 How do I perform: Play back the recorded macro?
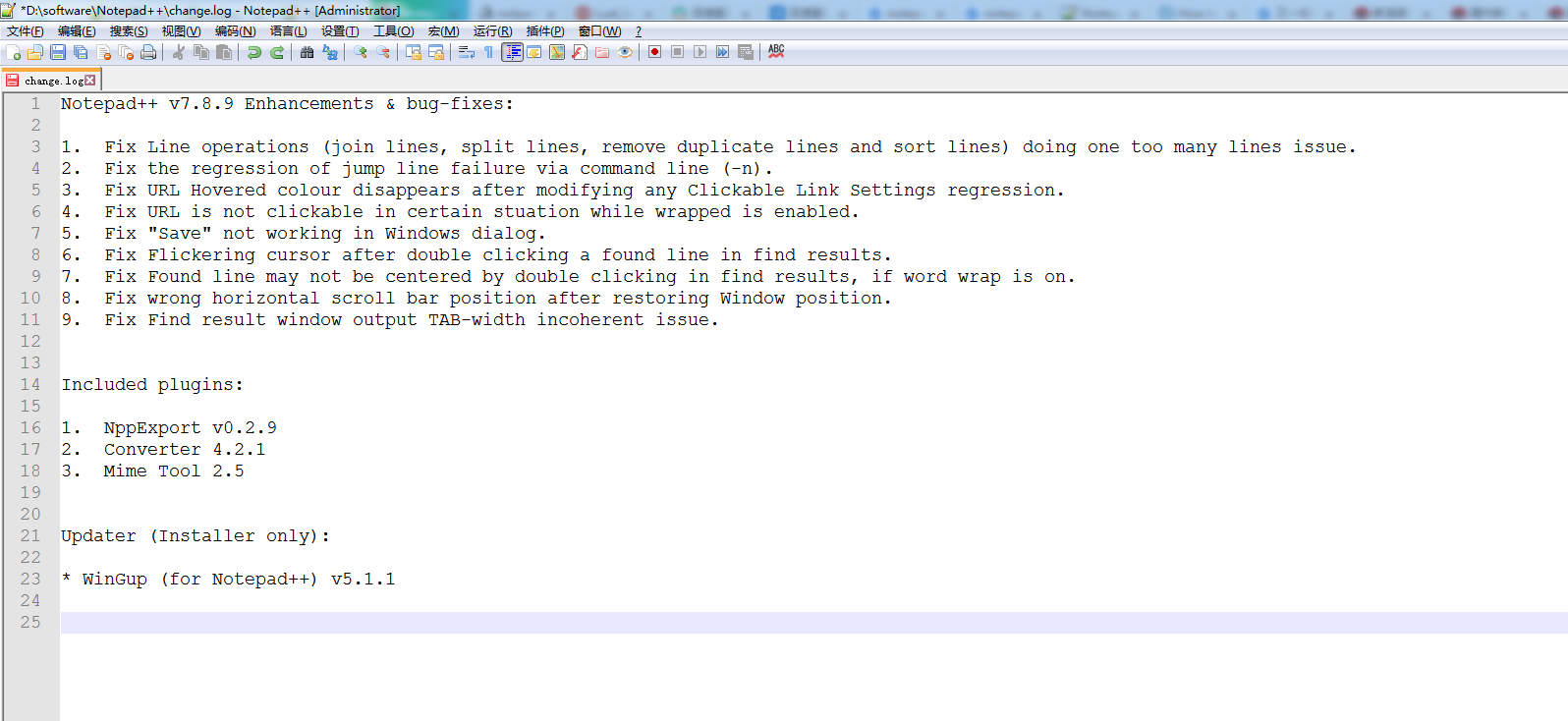pos(700,52)
